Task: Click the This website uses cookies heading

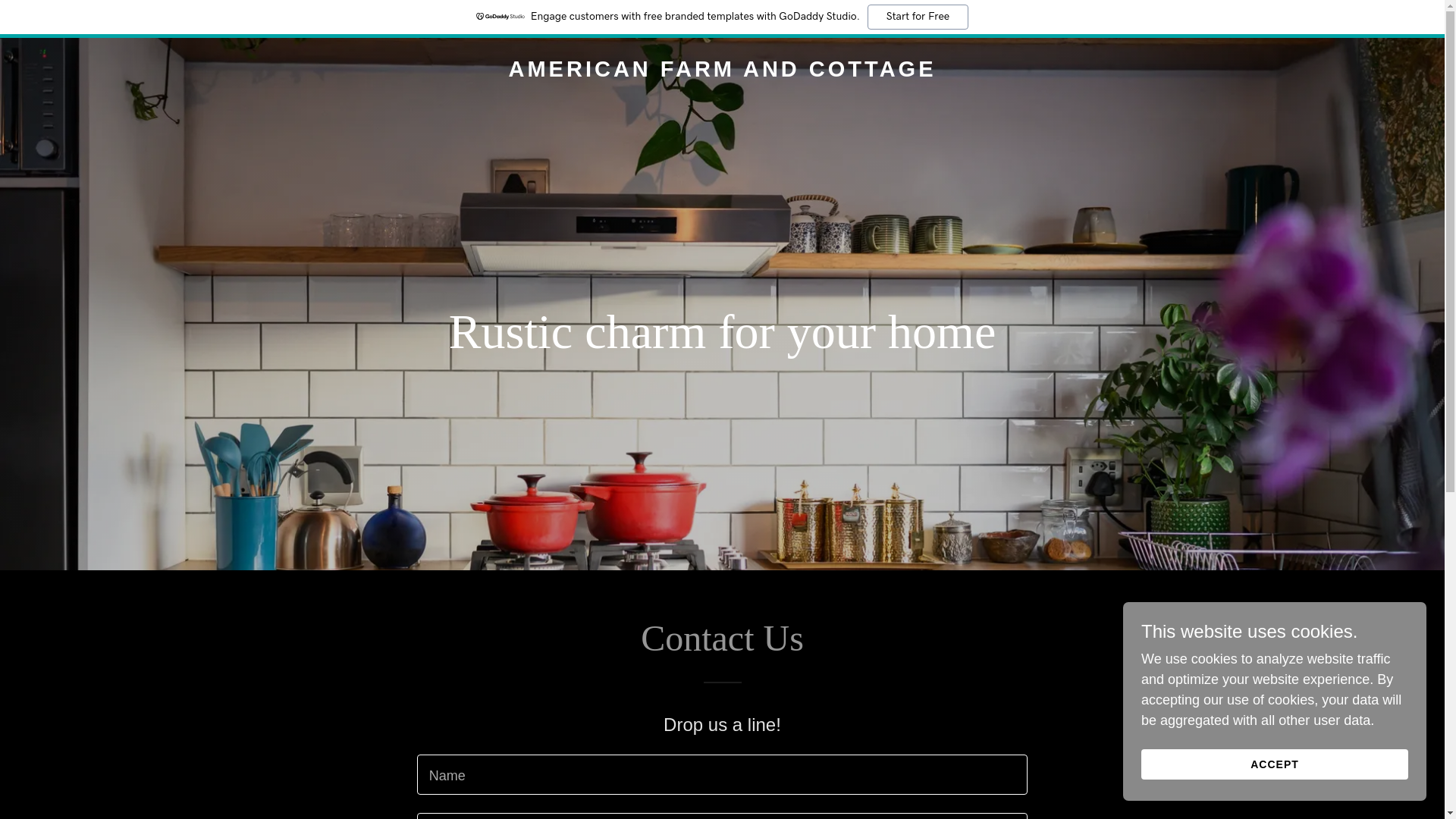Action: (x=1249, y=632)
